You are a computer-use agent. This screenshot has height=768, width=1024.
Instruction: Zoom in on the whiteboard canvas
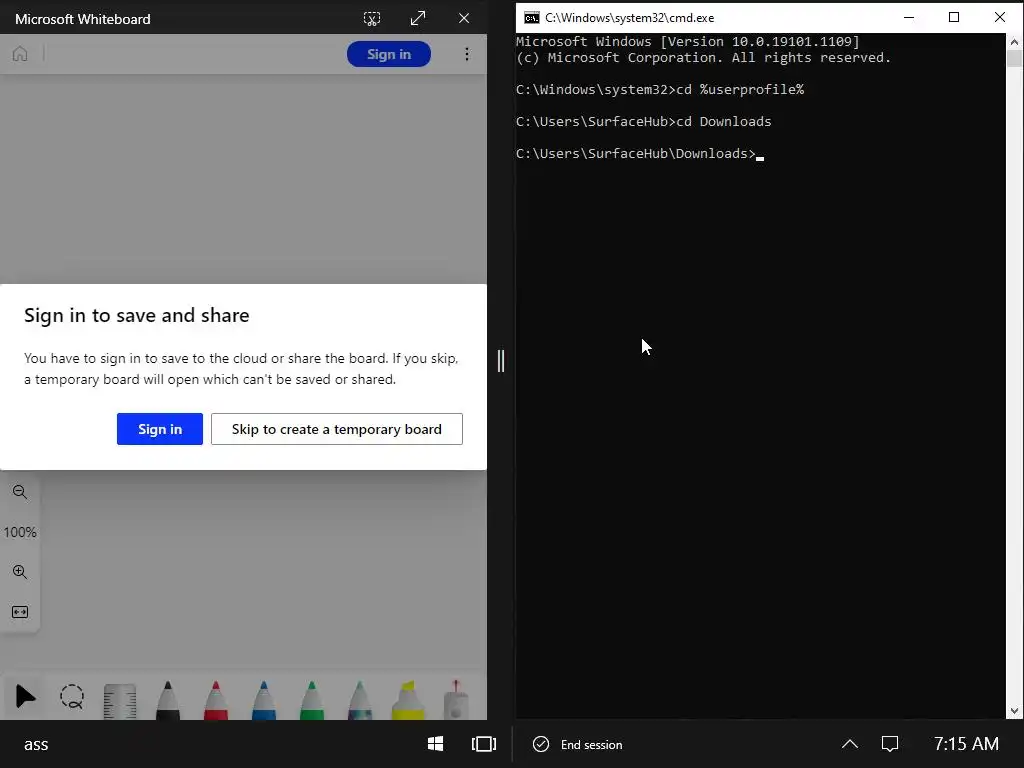click(20, 572)
